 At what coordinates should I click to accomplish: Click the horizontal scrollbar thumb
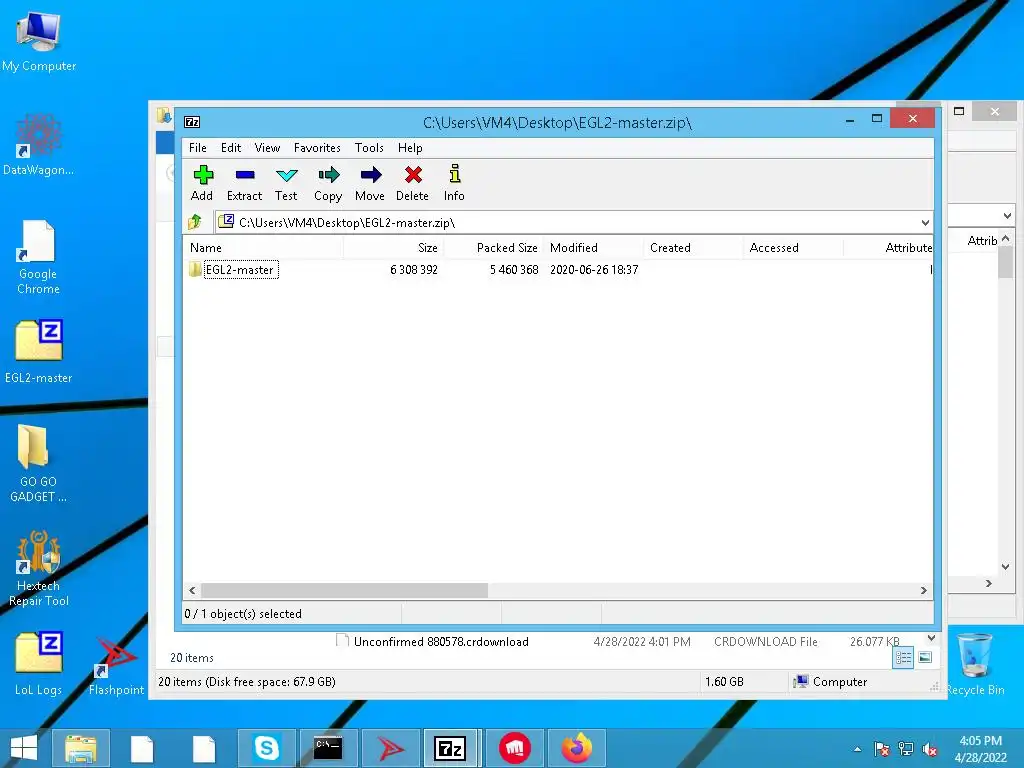click(x=344, y=590)
